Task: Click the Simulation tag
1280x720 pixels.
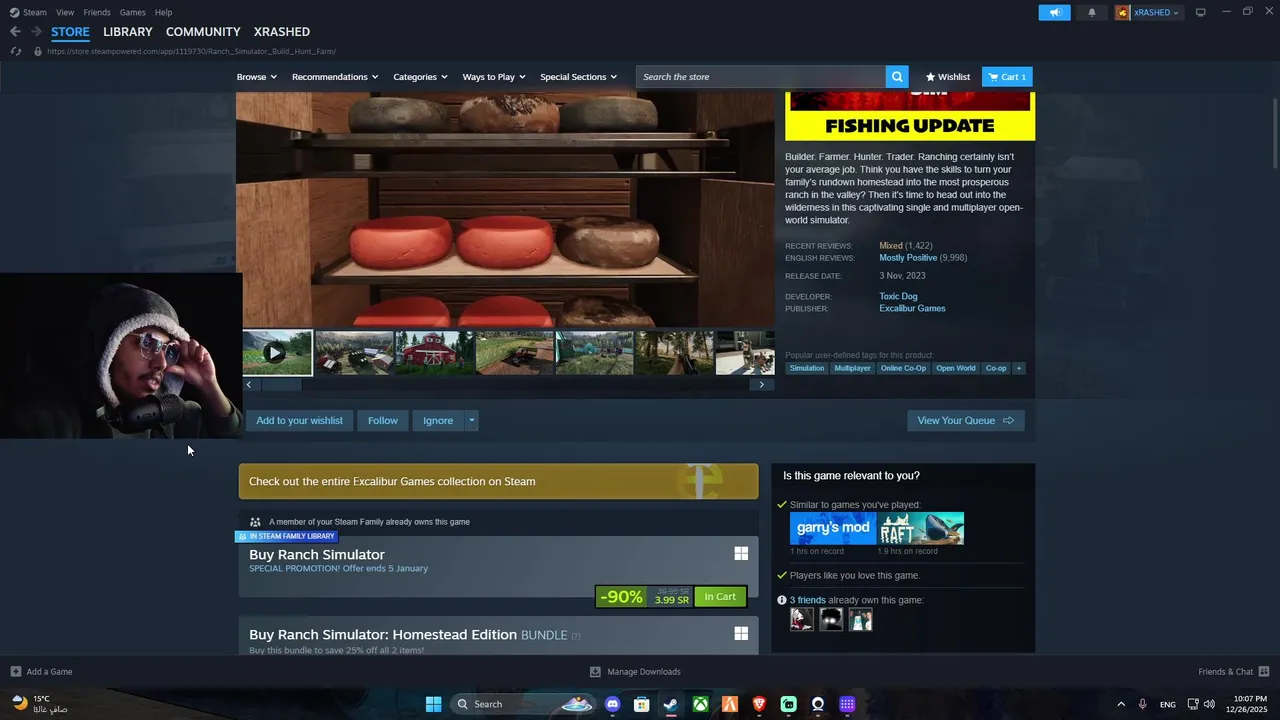Action: (x=807, y=368)
